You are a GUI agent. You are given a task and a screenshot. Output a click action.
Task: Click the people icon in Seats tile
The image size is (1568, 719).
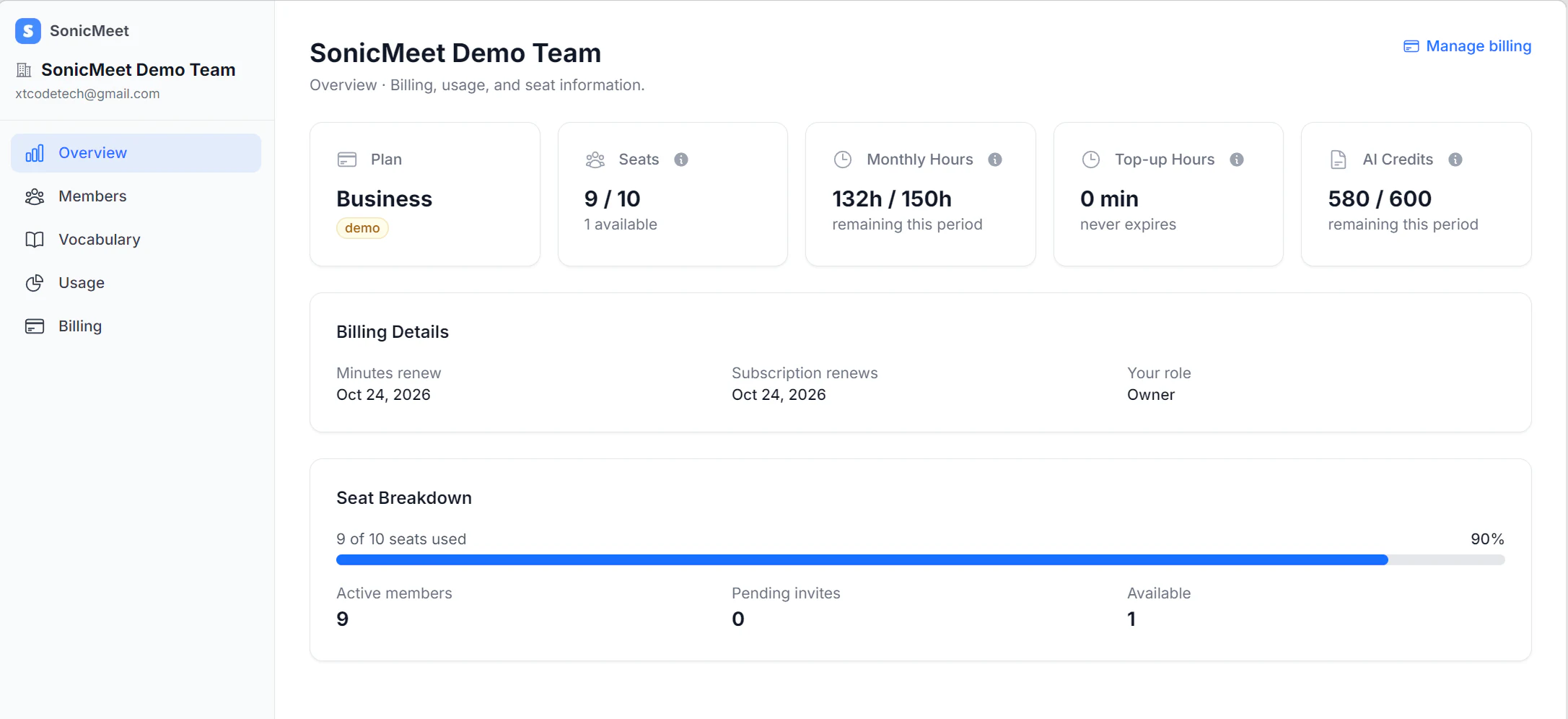click(595, 160)
